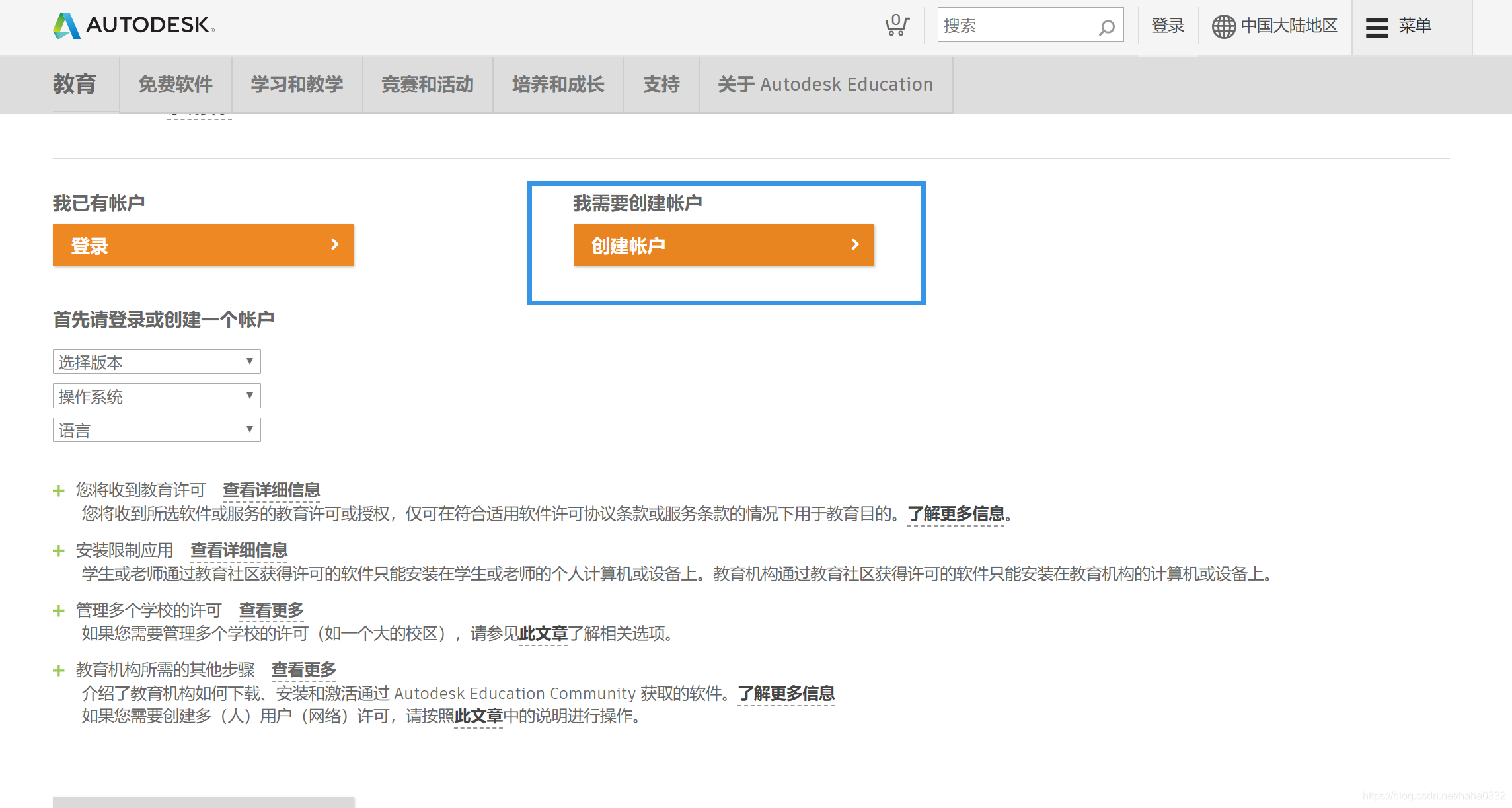Open the 操作系统 dropdown
The width and height of the screenshot is (1512, 808).
point(157,396)
